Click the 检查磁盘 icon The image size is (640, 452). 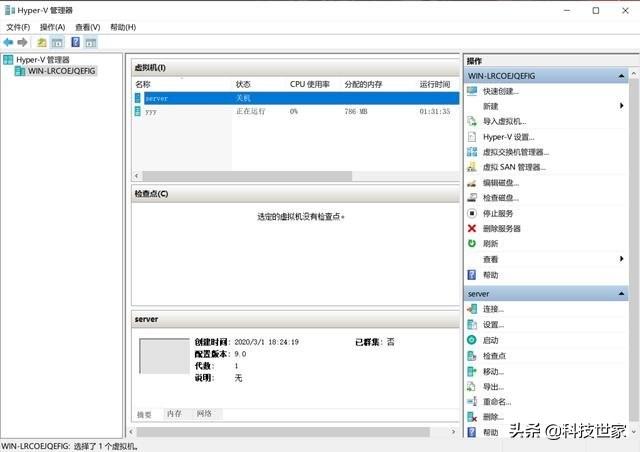(x=472, y=198)
